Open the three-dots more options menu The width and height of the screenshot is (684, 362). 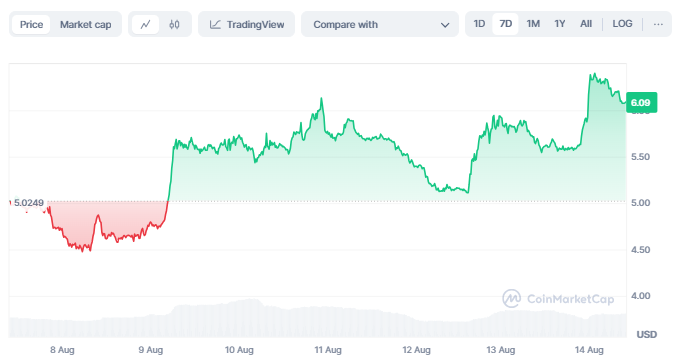[658, 24]
